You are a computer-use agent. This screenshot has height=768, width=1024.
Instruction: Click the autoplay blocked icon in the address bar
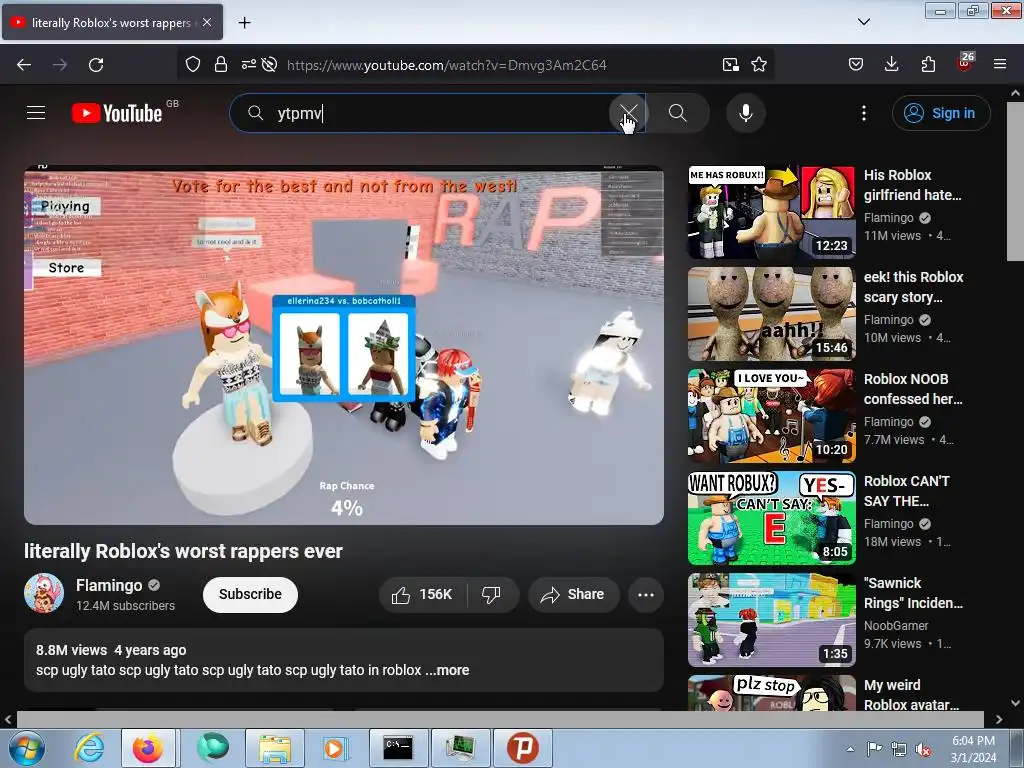(269, 64)
